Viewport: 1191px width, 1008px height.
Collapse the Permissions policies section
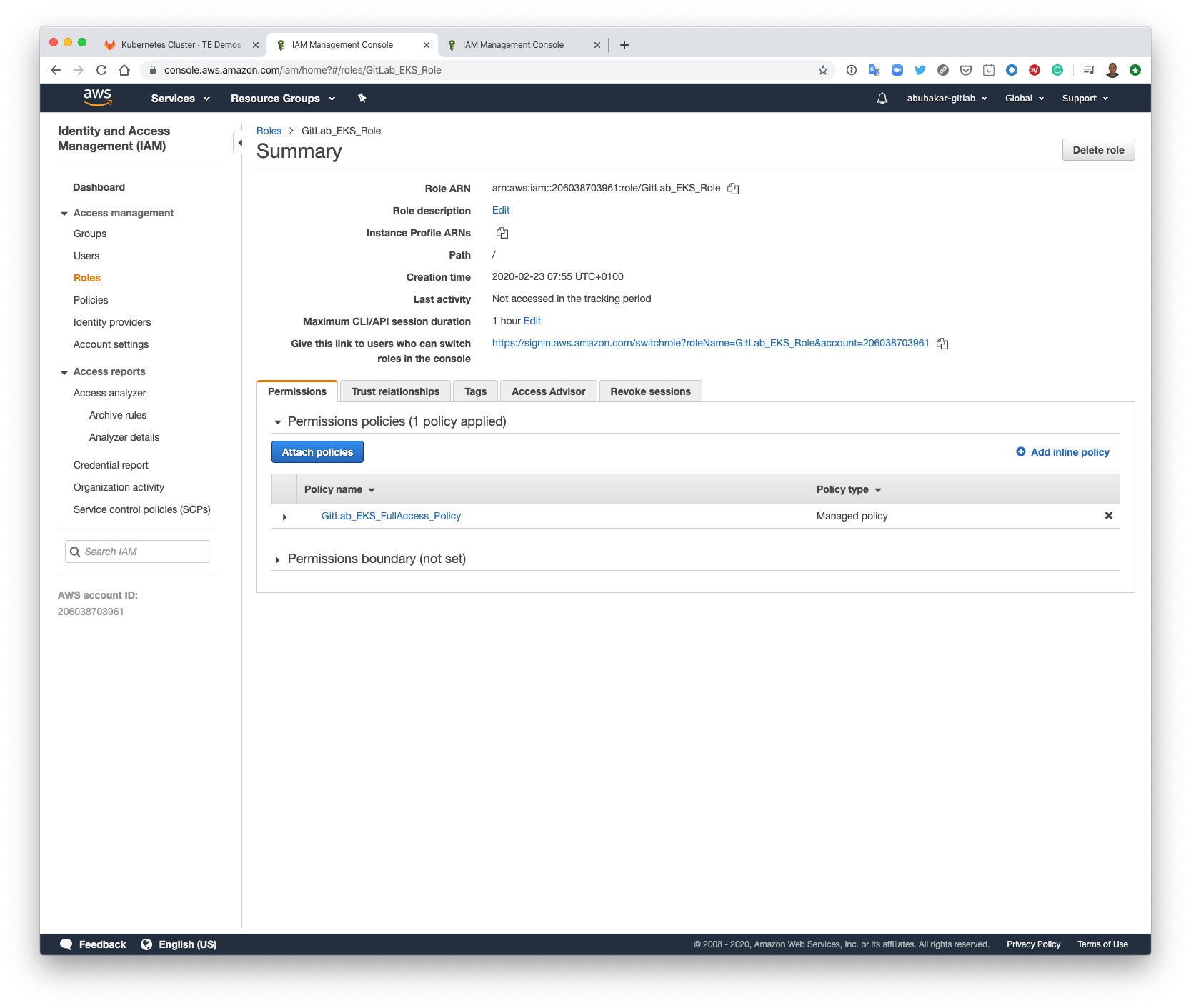coord(277,422)
